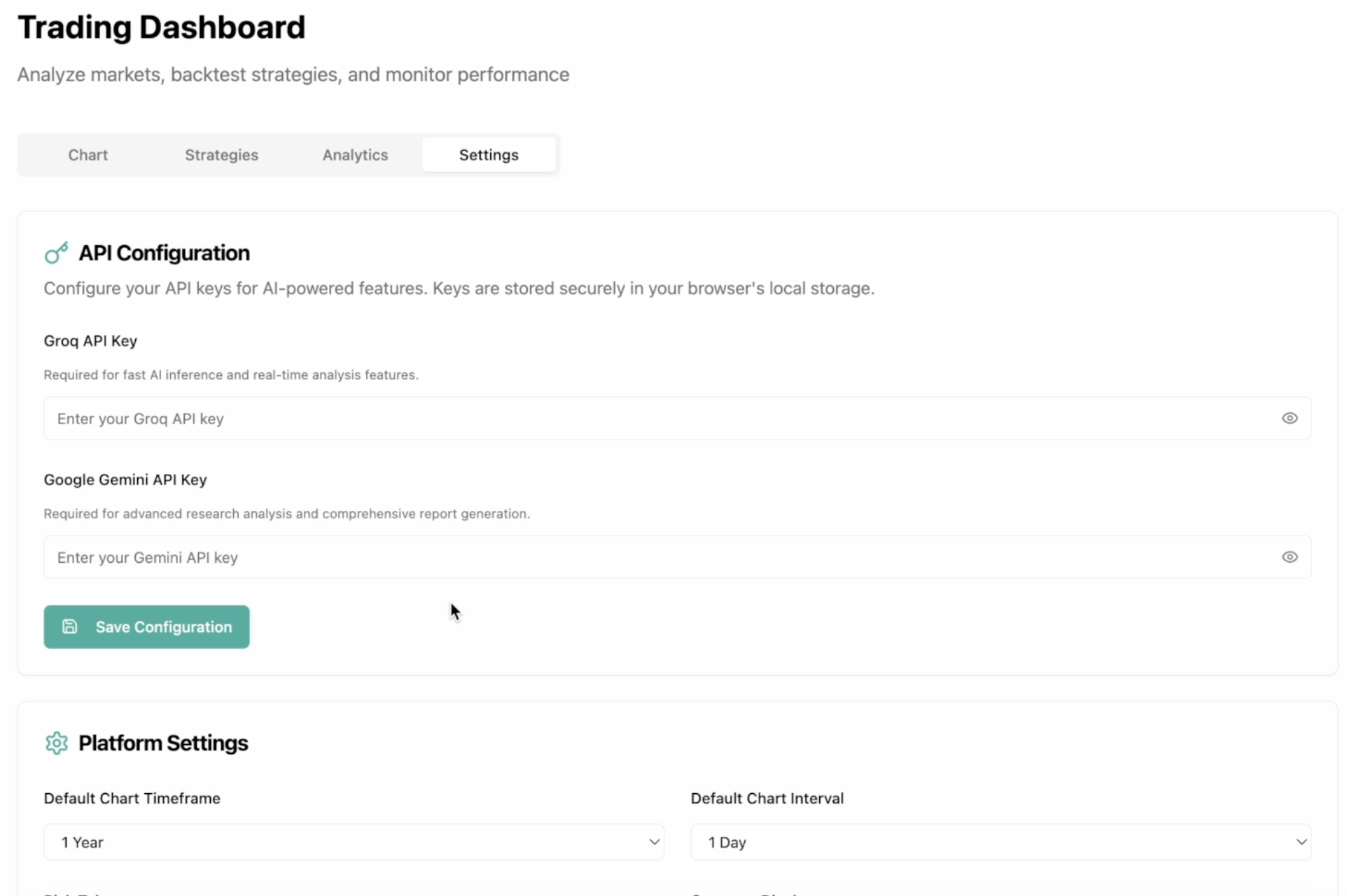1347x896 pixels.
Task: Switch to the Chart tab
Action: coord(87,155)
